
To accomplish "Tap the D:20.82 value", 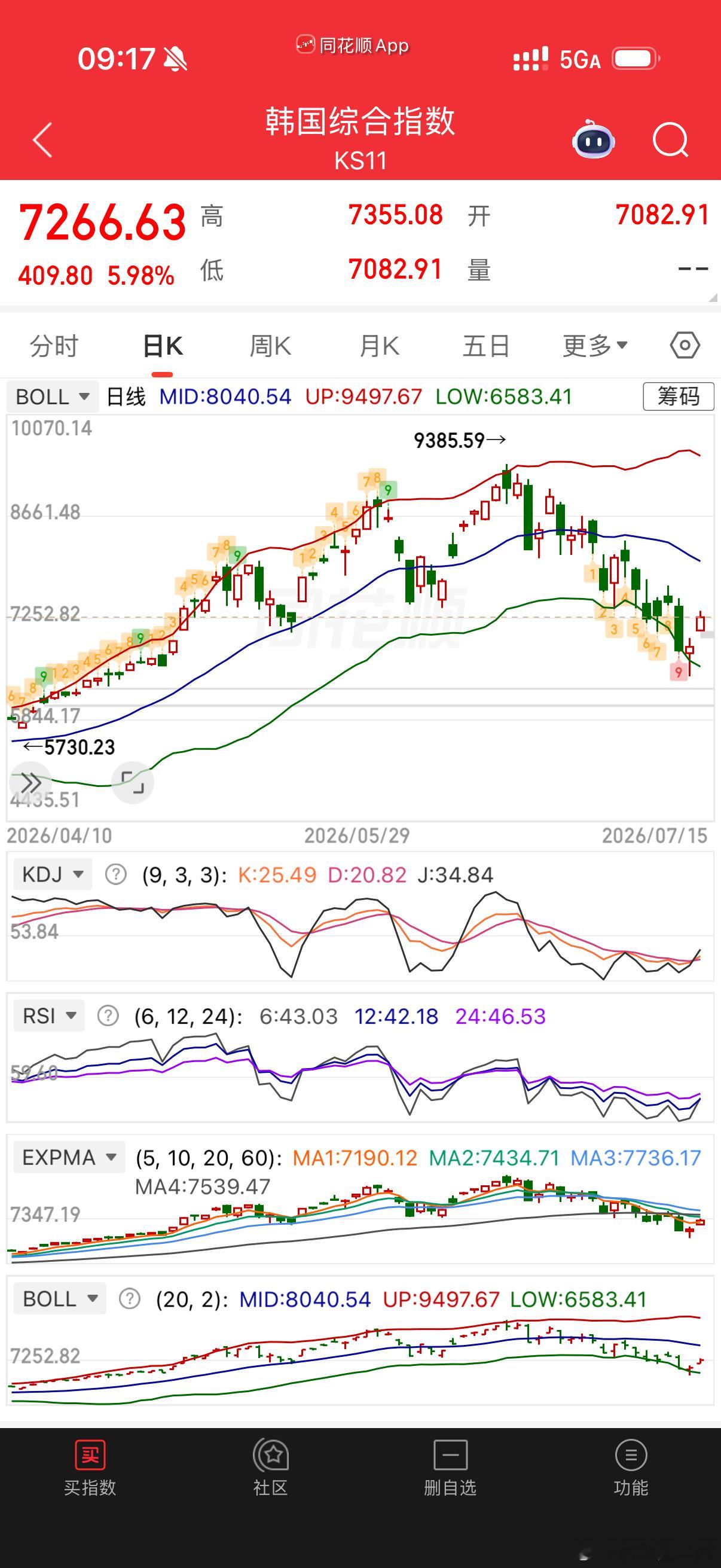I will (367, 875).
